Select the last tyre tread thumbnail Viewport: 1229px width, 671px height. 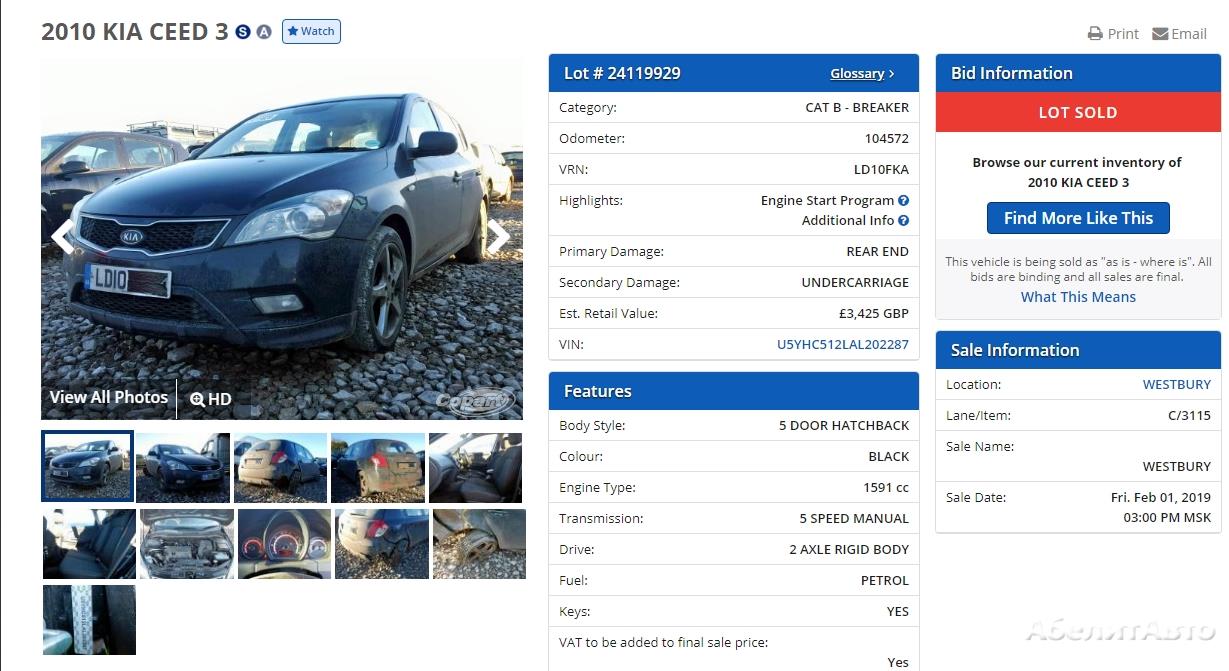tap(89, 620)
